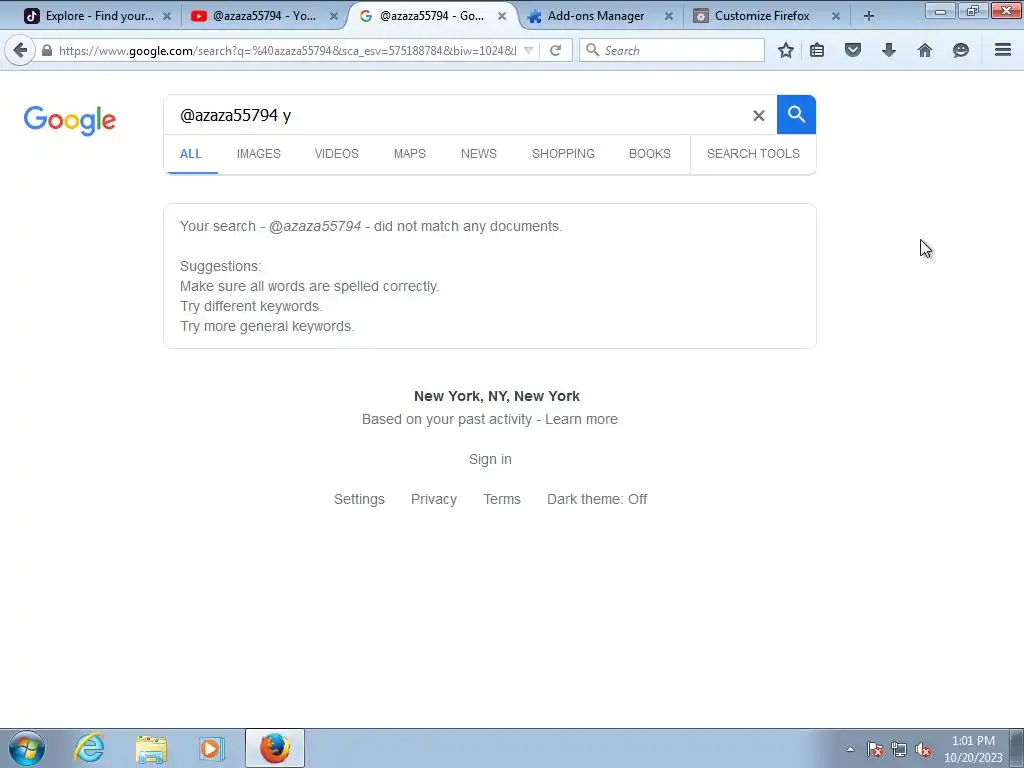
Task: Select the ALL results tab
Action: click(191, 153)
